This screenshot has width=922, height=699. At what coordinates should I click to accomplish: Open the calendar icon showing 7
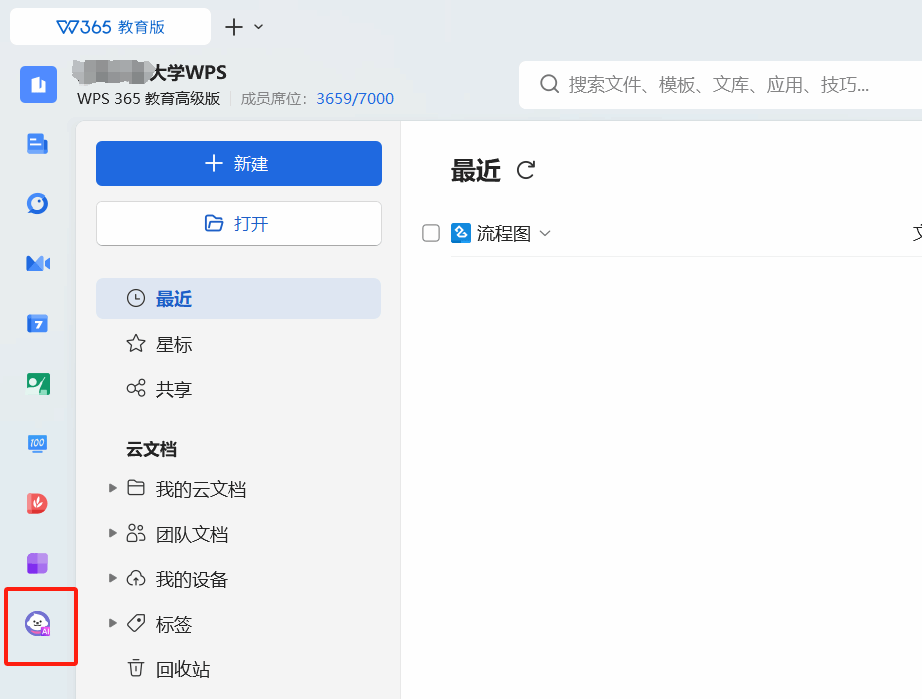(38, 323)
